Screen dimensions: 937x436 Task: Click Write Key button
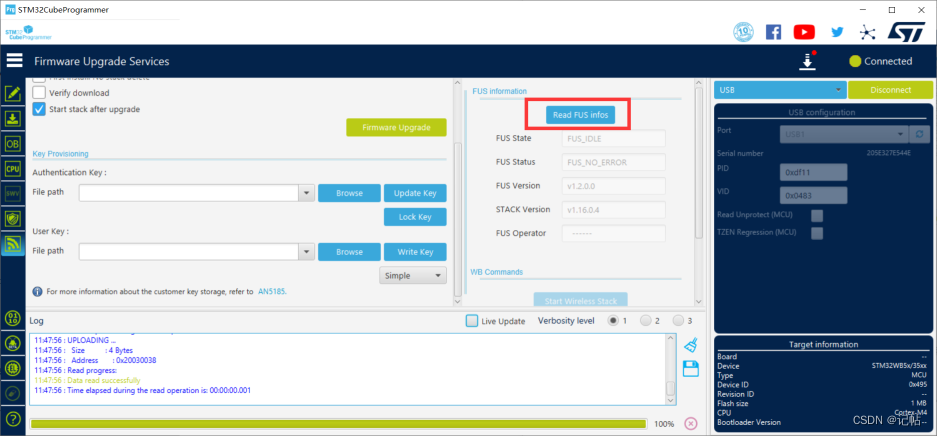pyautogui.click(x=415, y=251)
